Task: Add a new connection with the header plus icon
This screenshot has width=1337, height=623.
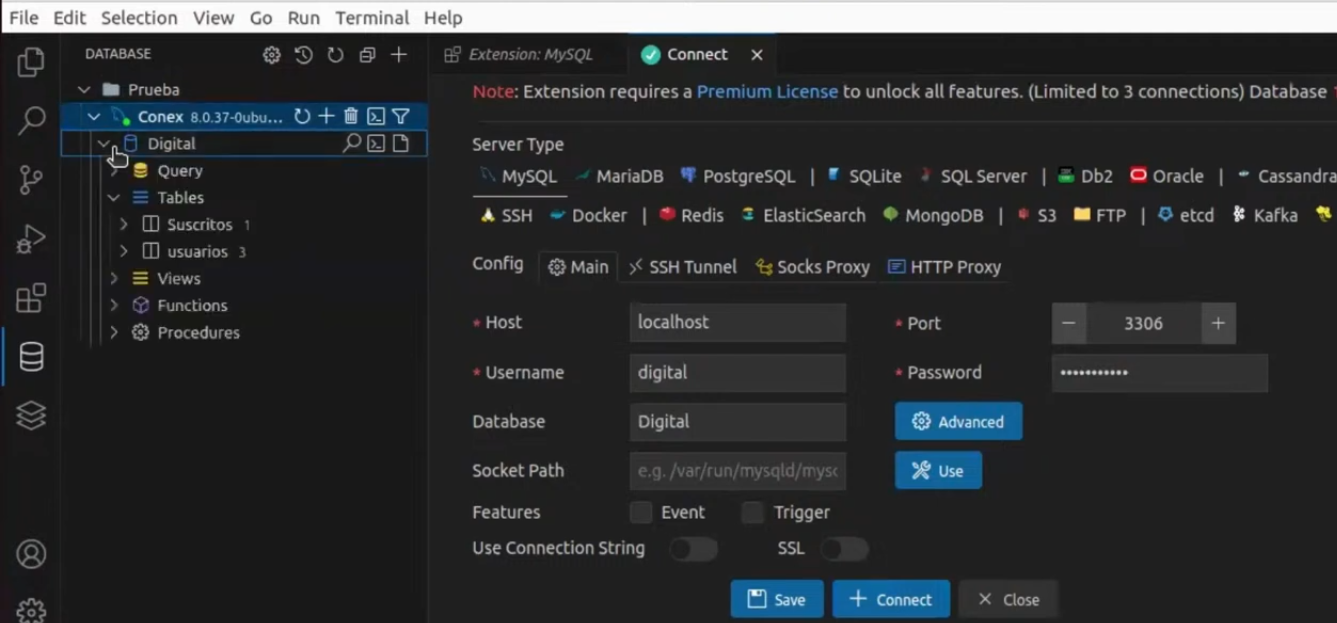Action: click(399, 55)
